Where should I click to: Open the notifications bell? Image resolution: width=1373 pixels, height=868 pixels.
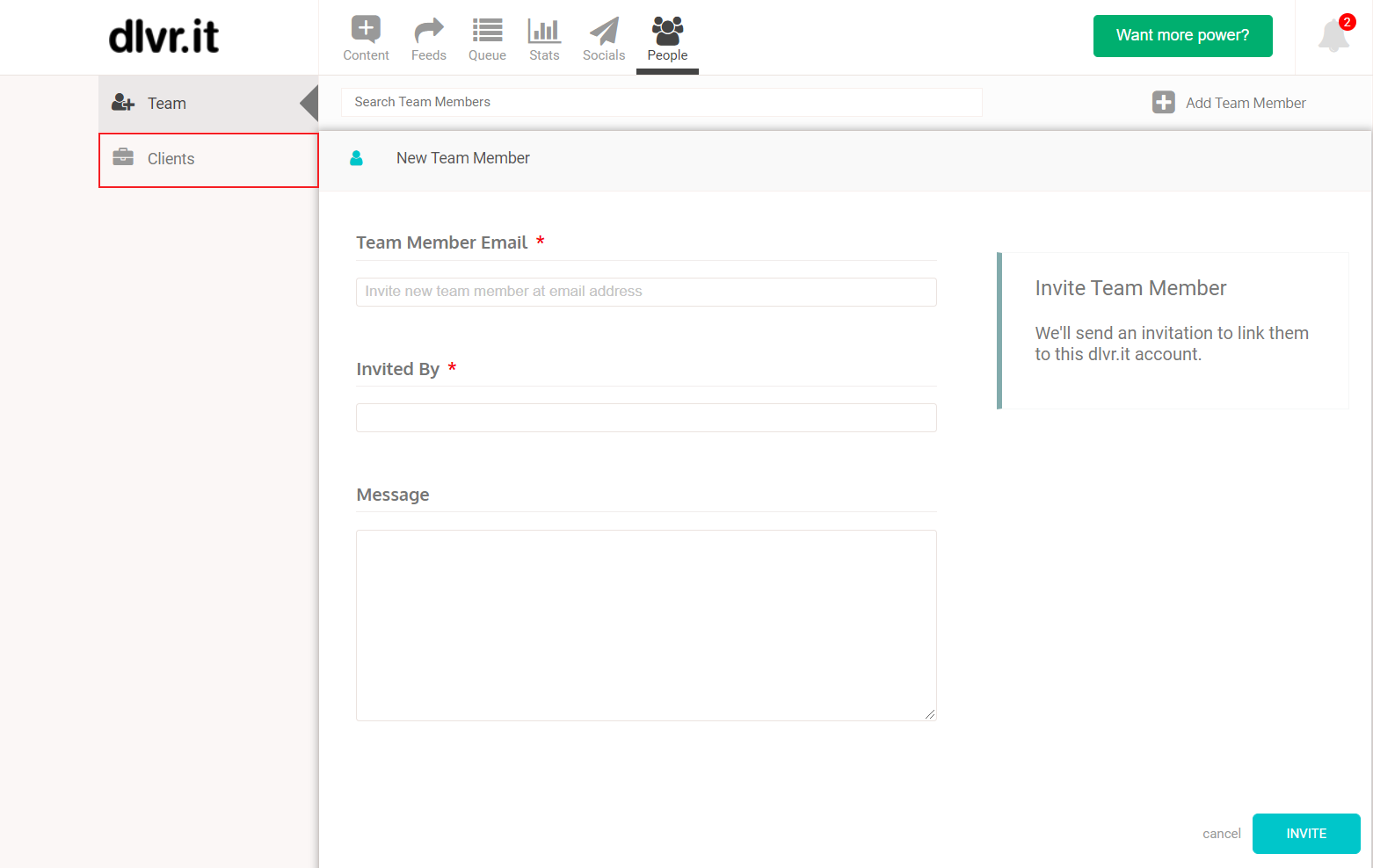point(1333,35)
